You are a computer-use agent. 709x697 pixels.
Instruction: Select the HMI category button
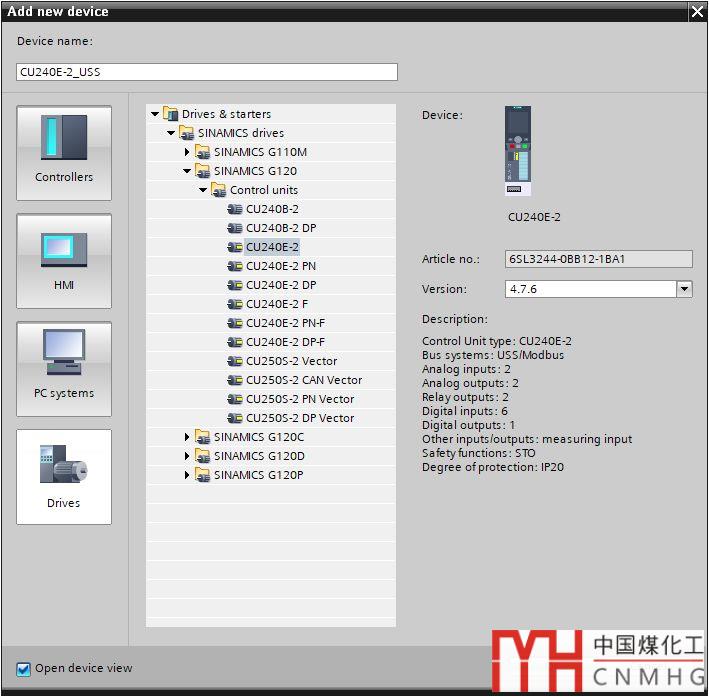pos(64,261)
